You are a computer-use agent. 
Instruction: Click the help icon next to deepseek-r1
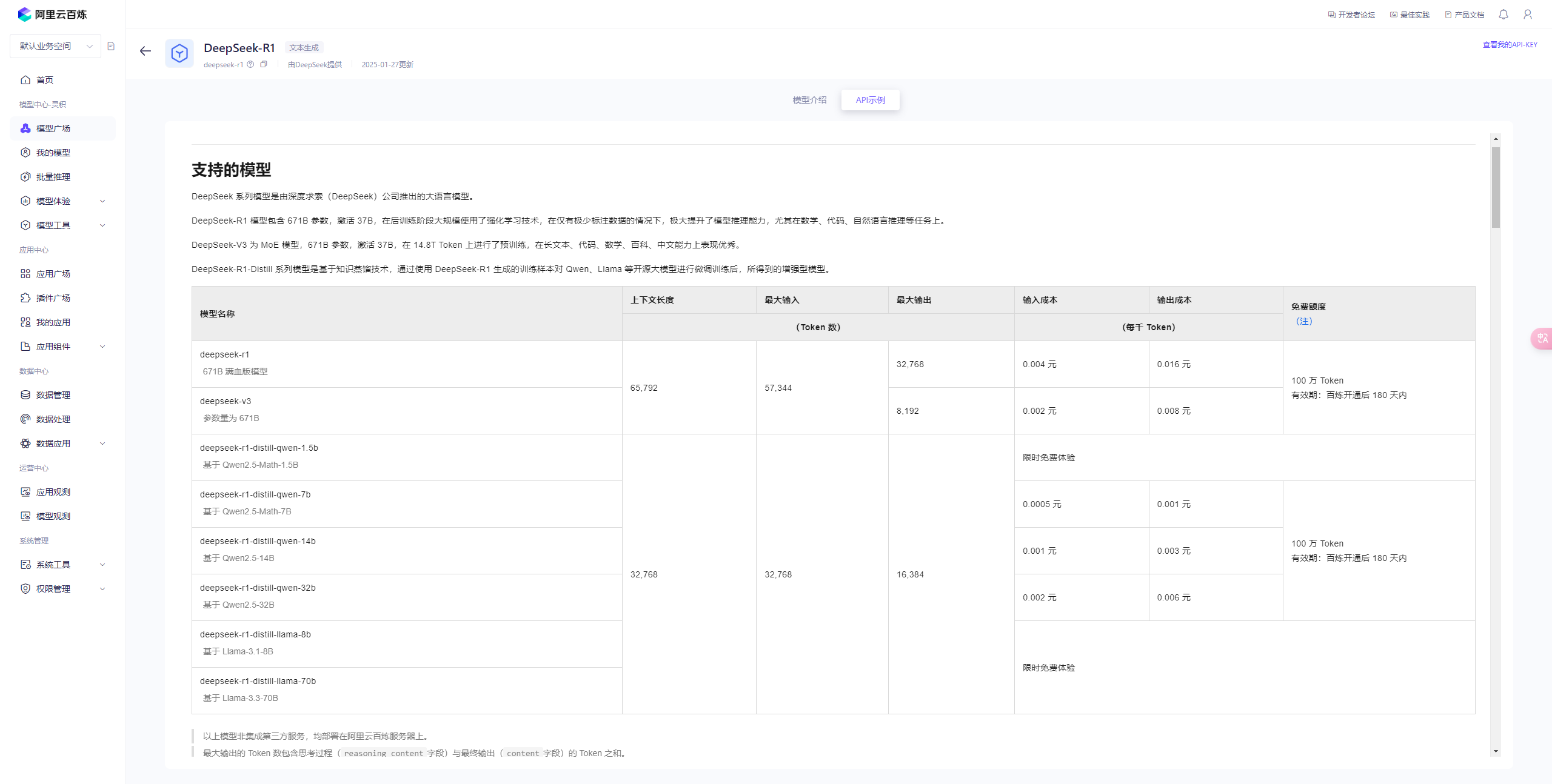pyautogui.click(x=250, y=64)
